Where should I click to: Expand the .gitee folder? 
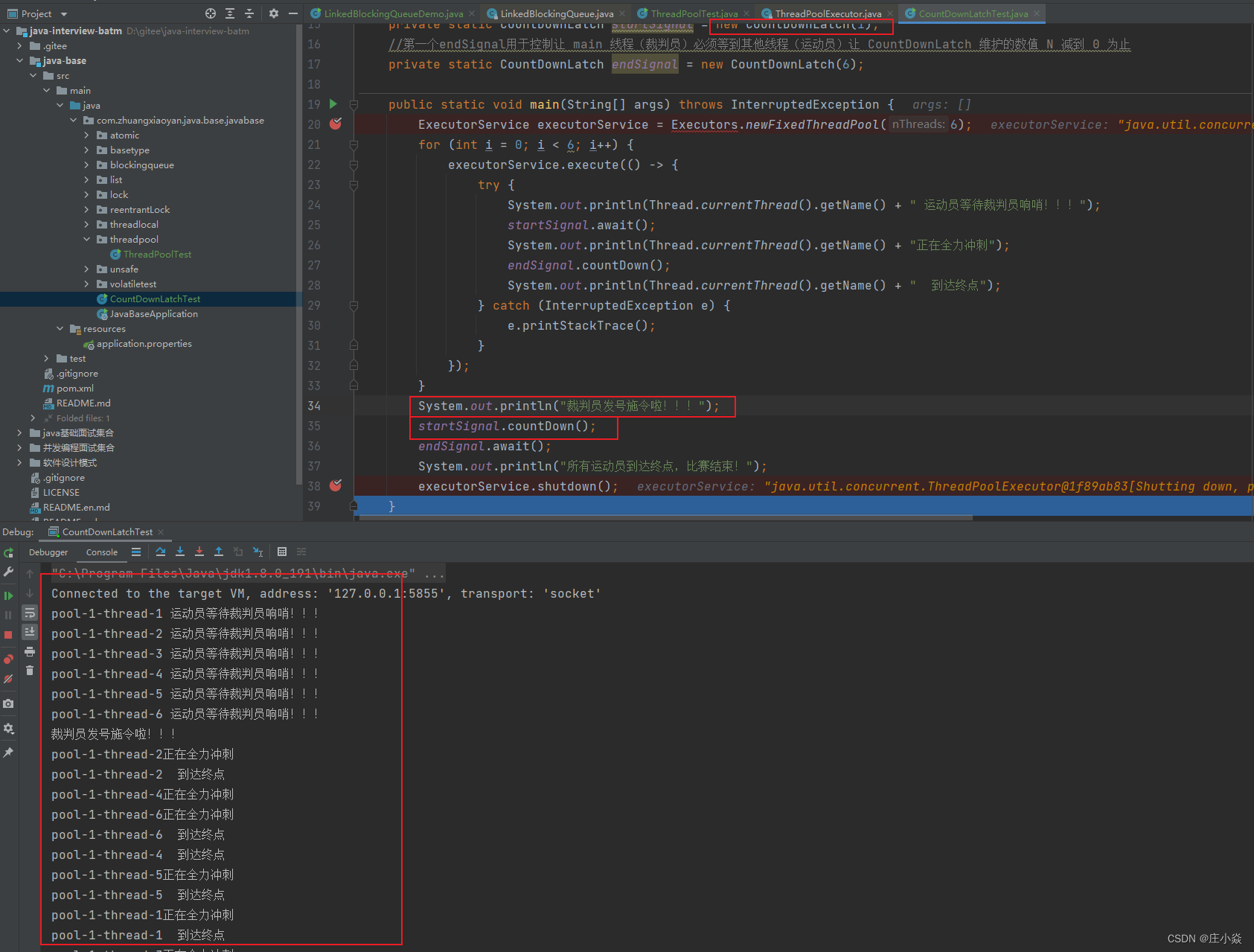click(20, 46)
